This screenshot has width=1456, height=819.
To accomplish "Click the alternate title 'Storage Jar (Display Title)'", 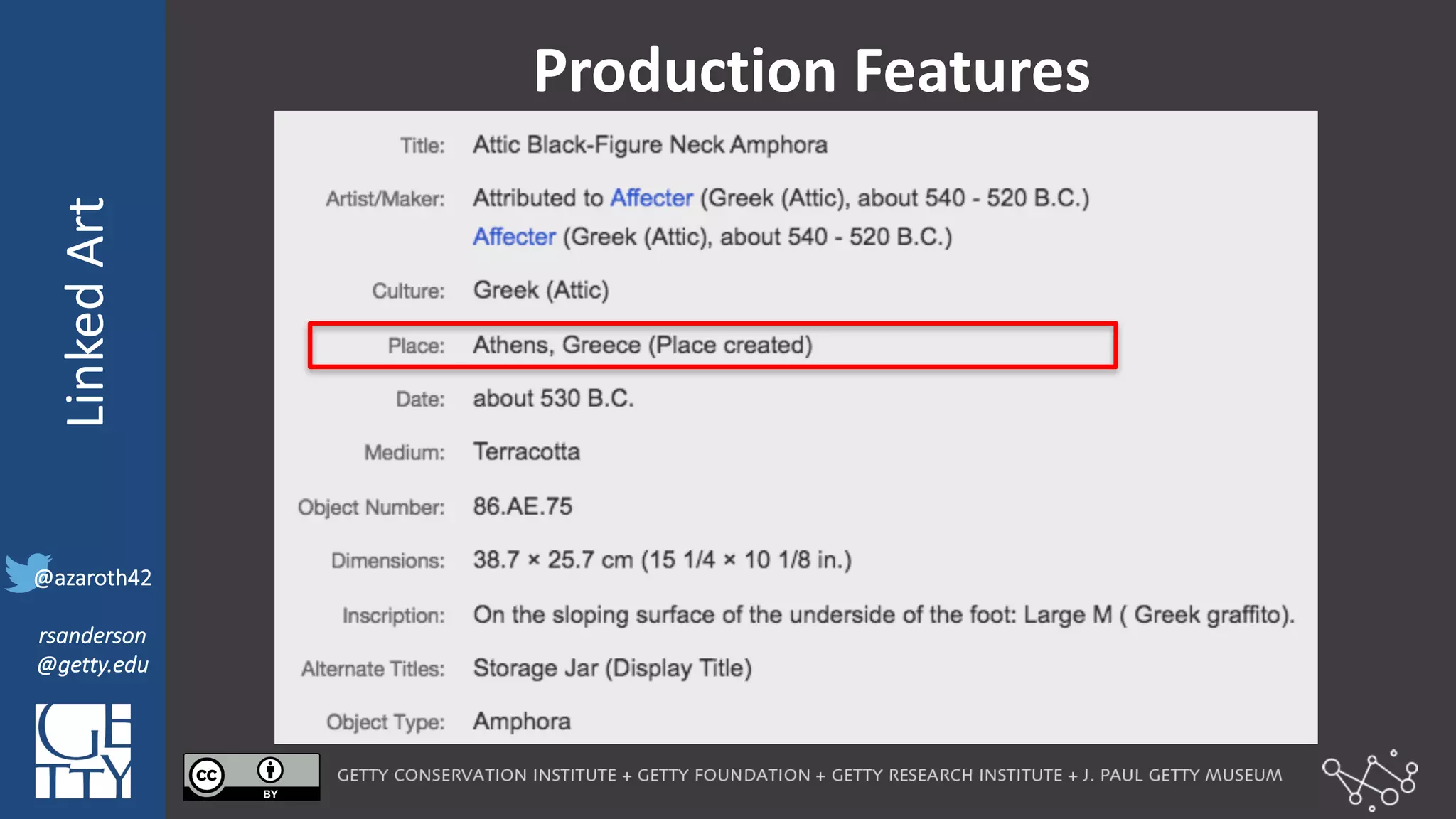I will click(x=612, y=668).
